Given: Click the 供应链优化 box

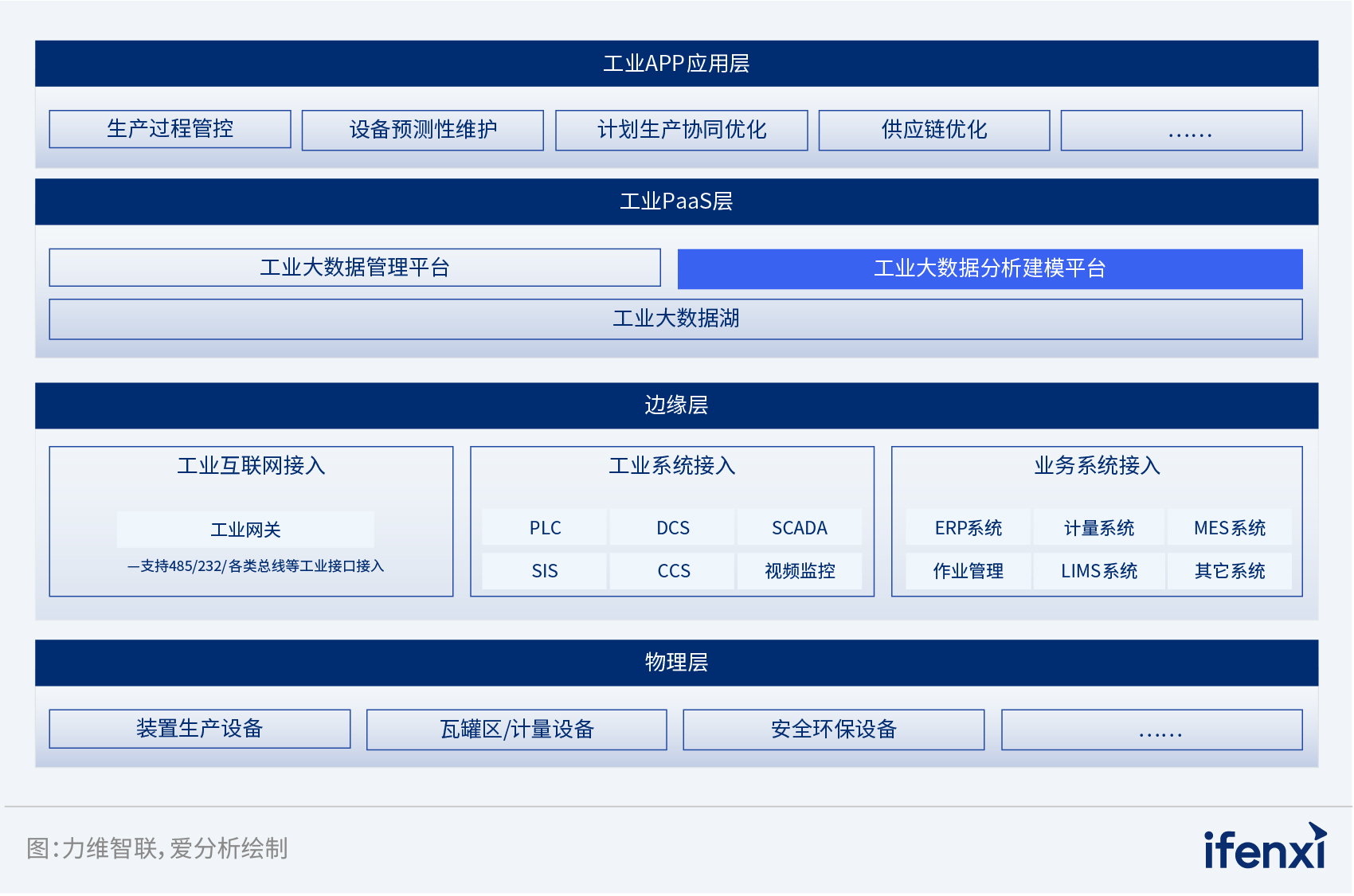Looking at the screenshot, I should point(934,130).
